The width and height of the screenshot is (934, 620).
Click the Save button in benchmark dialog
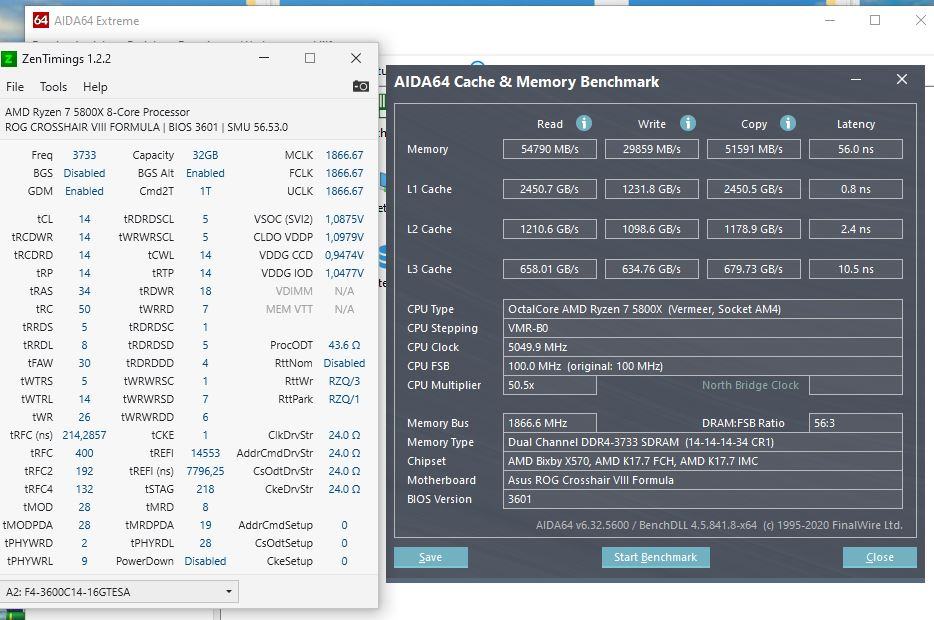pyautogui.click(x=431, y=557)
